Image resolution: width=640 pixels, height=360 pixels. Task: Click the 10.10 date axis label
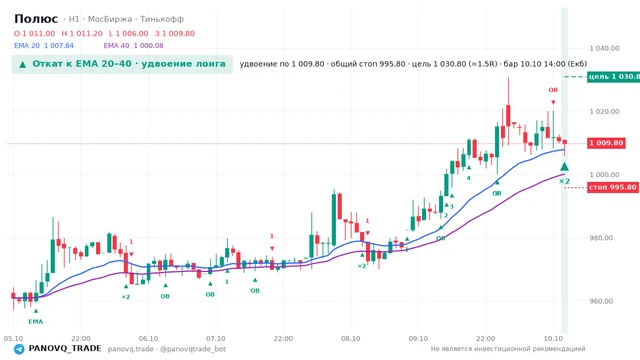click(553, 338)
